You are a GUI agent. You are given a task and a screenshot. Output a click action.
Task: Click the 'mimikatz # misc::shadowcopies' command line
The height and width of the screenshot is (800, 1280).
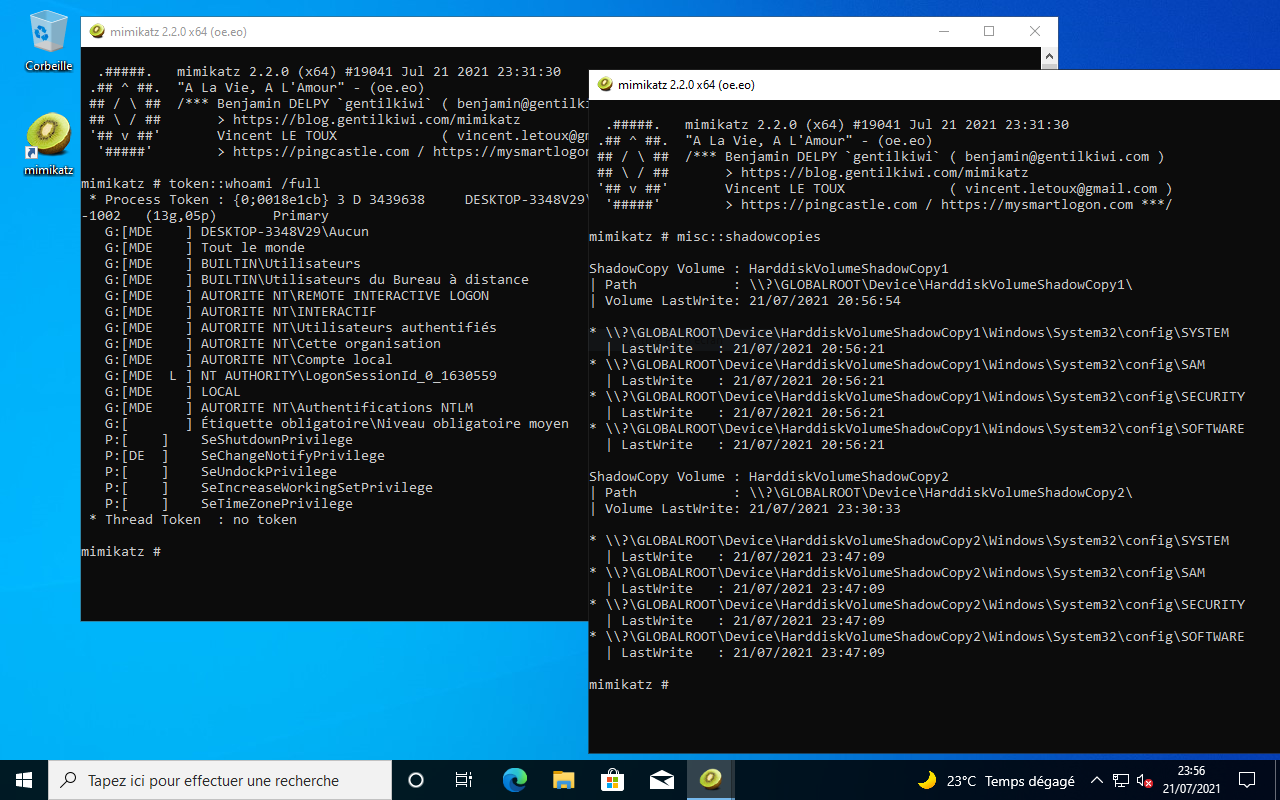coord(705,237)
